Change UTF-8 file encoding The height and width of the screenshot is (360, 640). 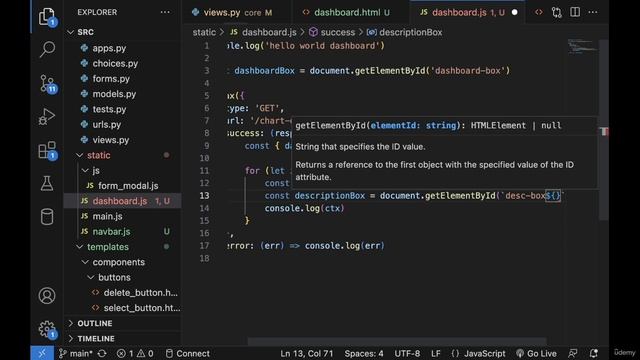(x=407, y=353)
